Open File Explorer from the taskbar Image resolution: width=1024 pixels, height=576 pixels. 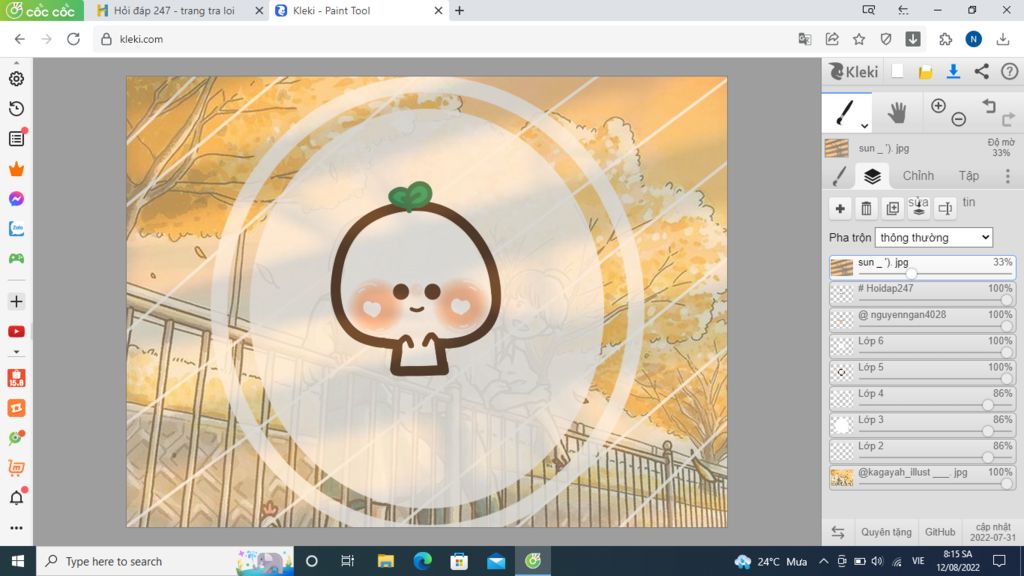385,561
